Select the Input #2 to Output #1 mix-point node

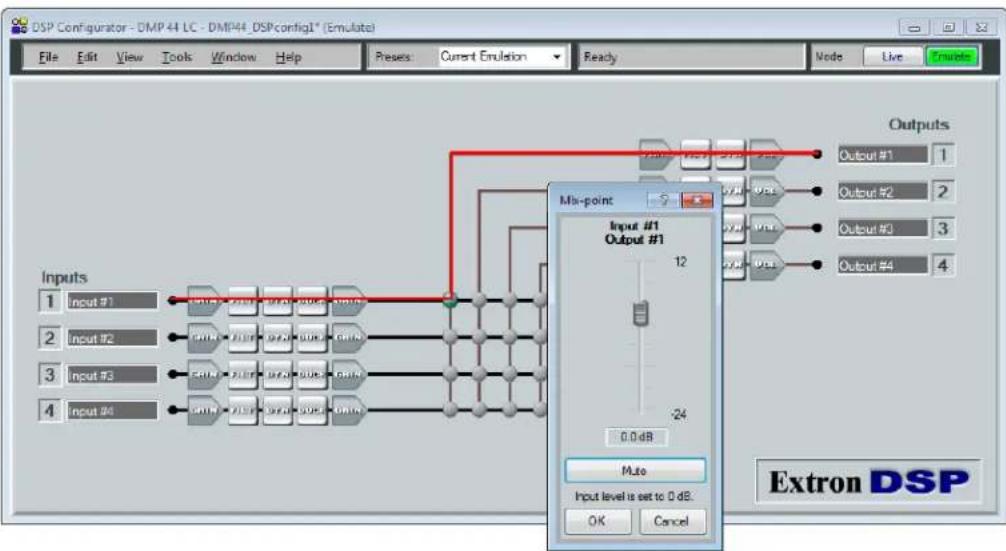tap(450, 337)
